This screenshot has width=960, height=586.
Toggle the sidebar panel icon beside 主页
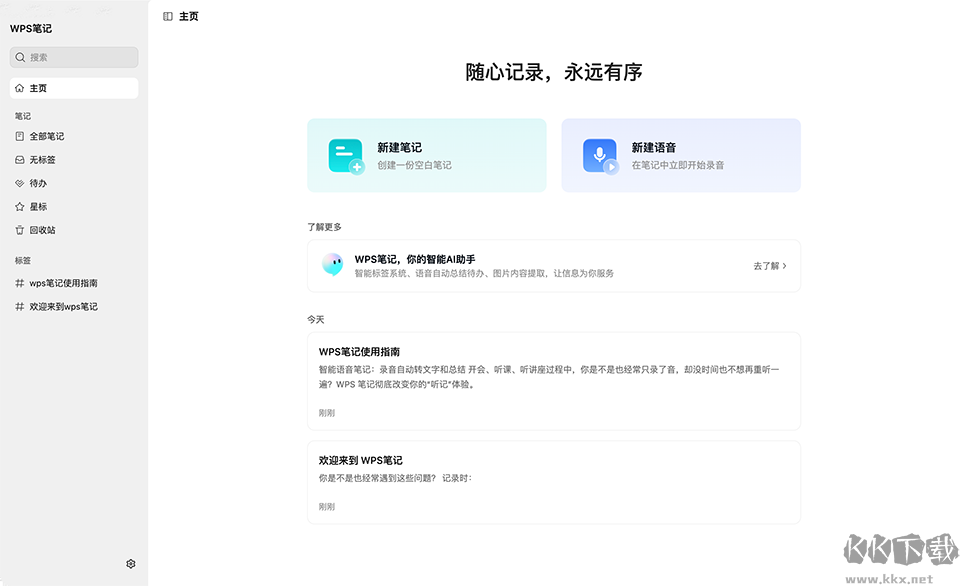point(168,17)
